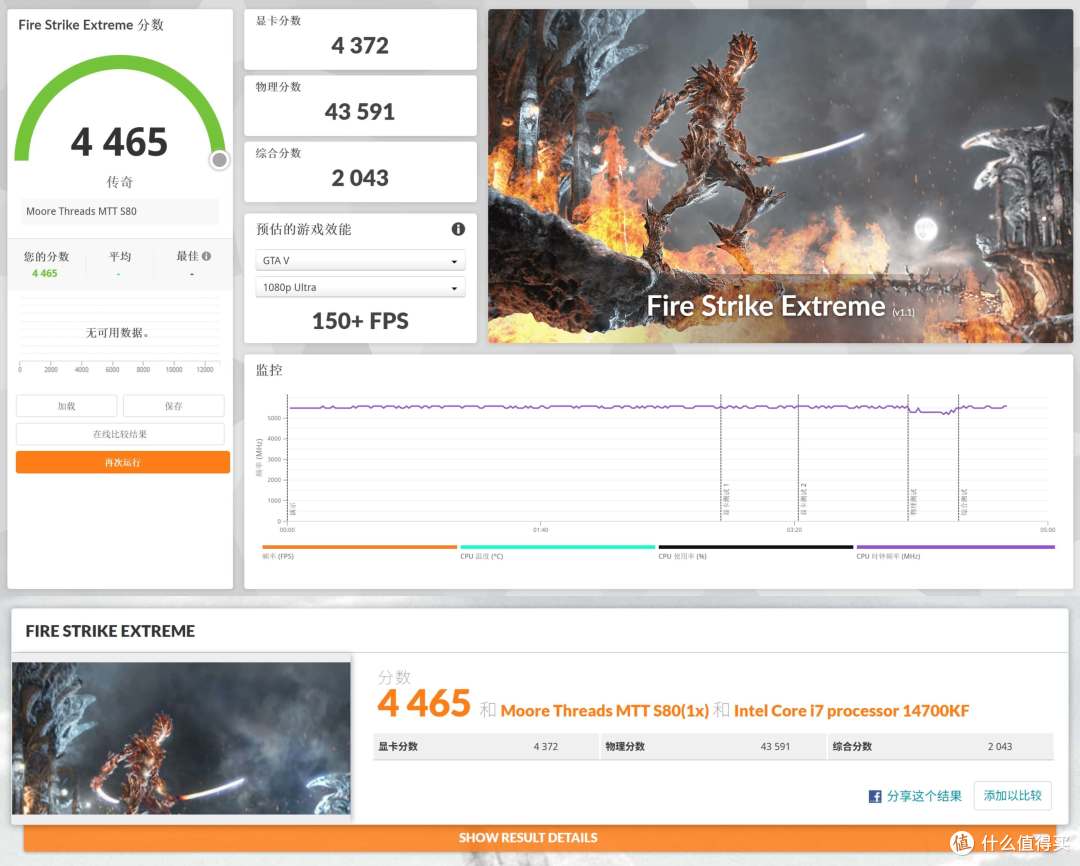The width and height of the screenshot is (1080, 866).
Task: Toggle the orange 帧率 (FPS) legend
Action: (x=359, y=551)
